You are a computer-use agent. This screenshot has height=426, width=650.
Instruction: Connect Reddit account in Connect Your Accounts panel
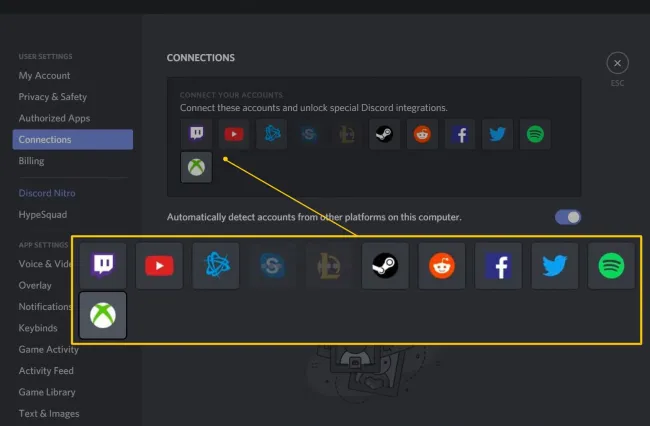click(422, 134)
